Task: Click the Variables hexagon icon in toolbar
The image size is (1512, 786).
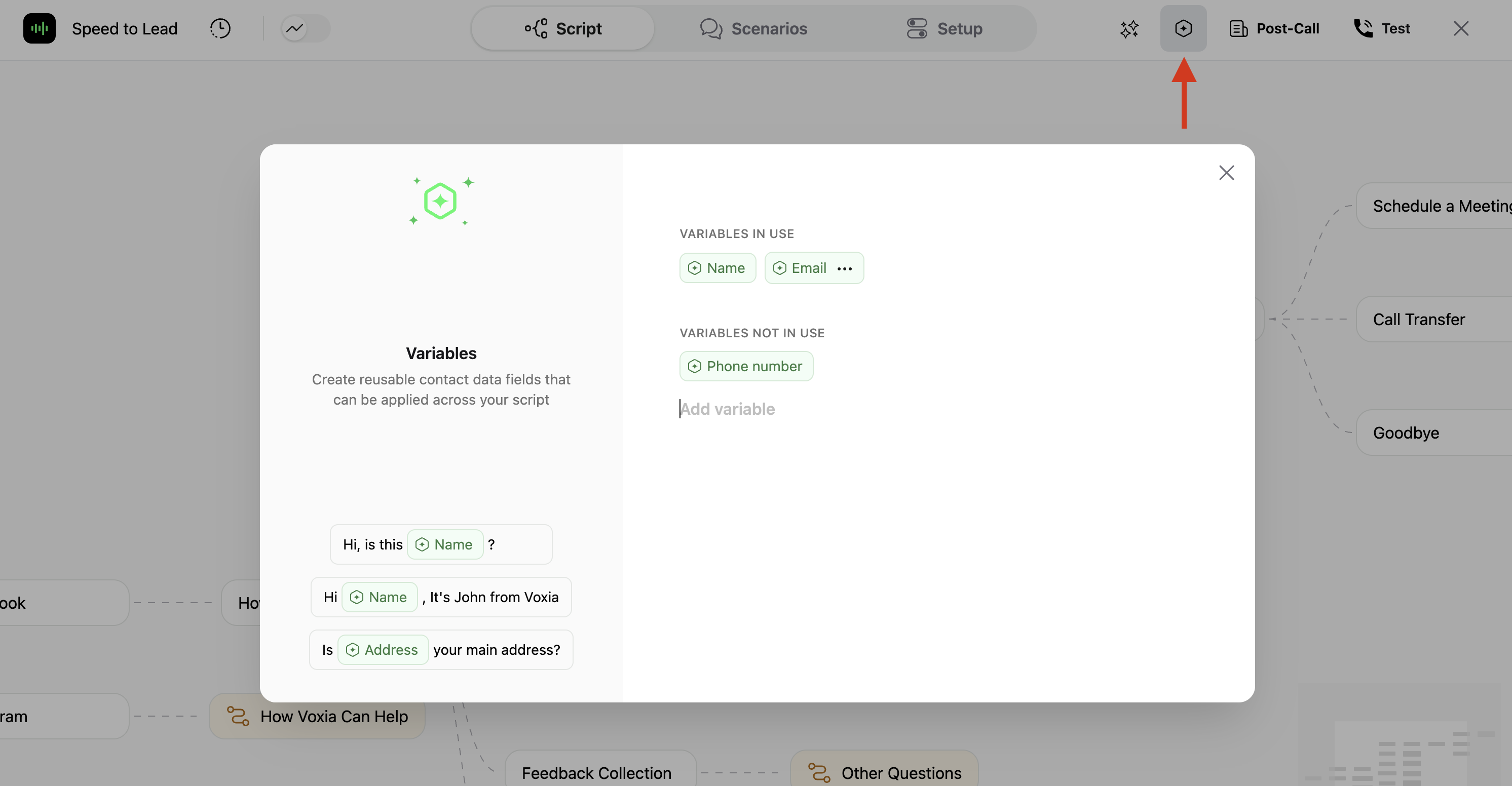Action: 1183,28
